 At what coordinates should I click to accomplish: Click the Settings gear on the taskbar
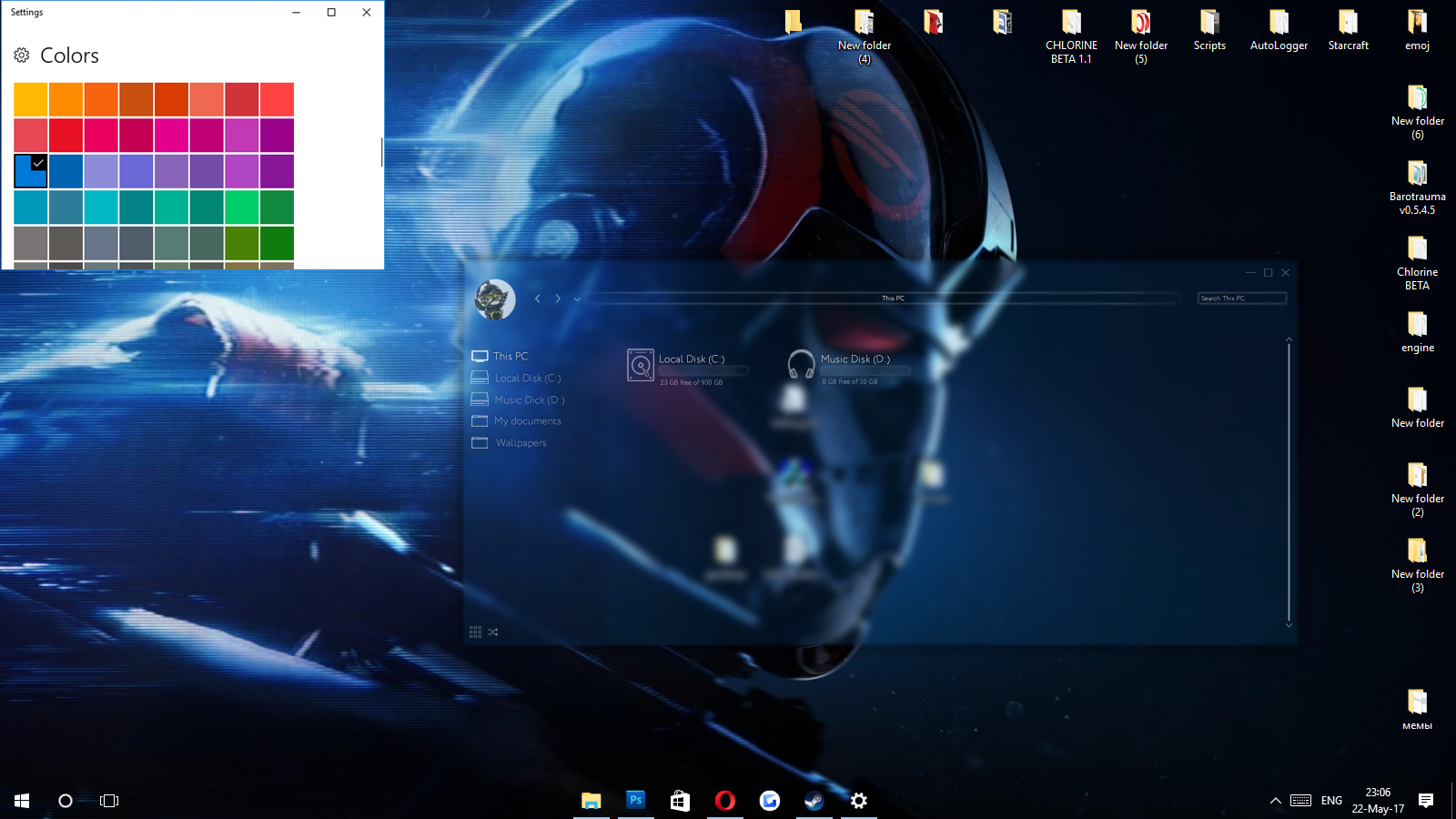858,800
